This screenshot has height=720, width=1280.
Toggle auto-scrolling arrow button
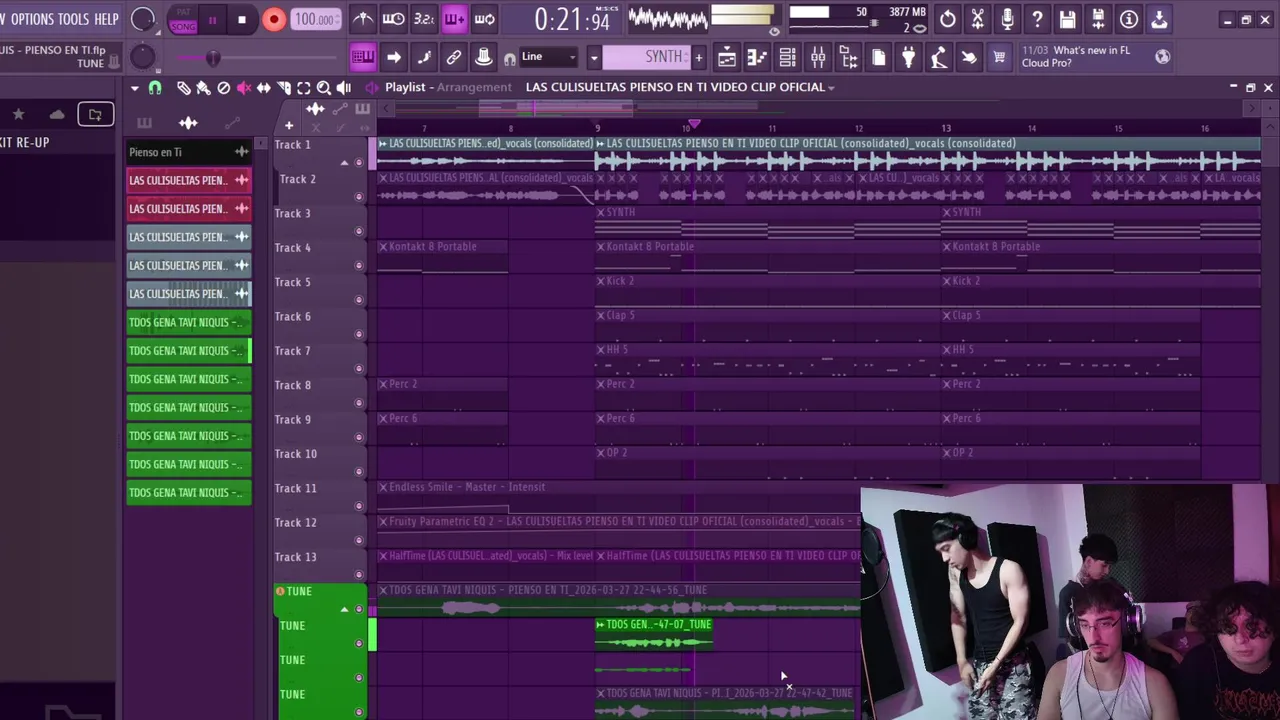393,57
